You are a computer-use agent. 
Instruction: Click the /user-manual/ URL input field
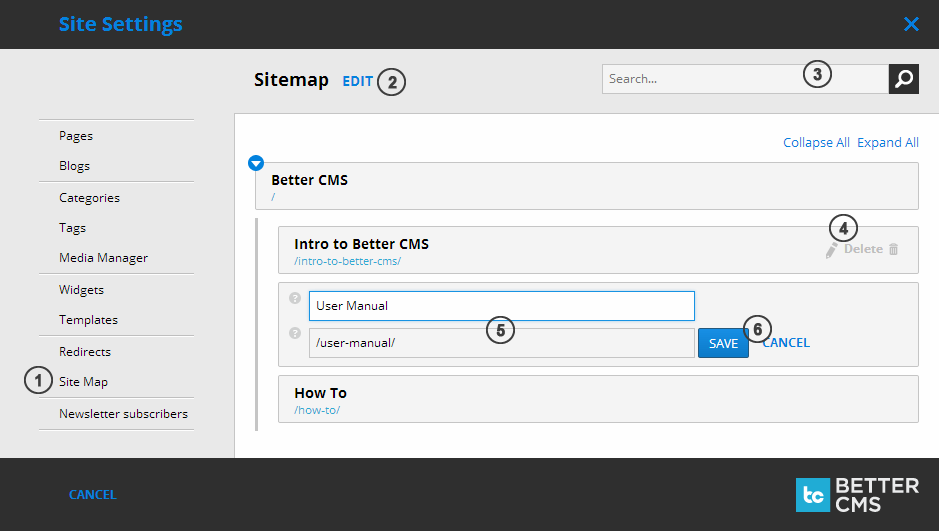501,343
